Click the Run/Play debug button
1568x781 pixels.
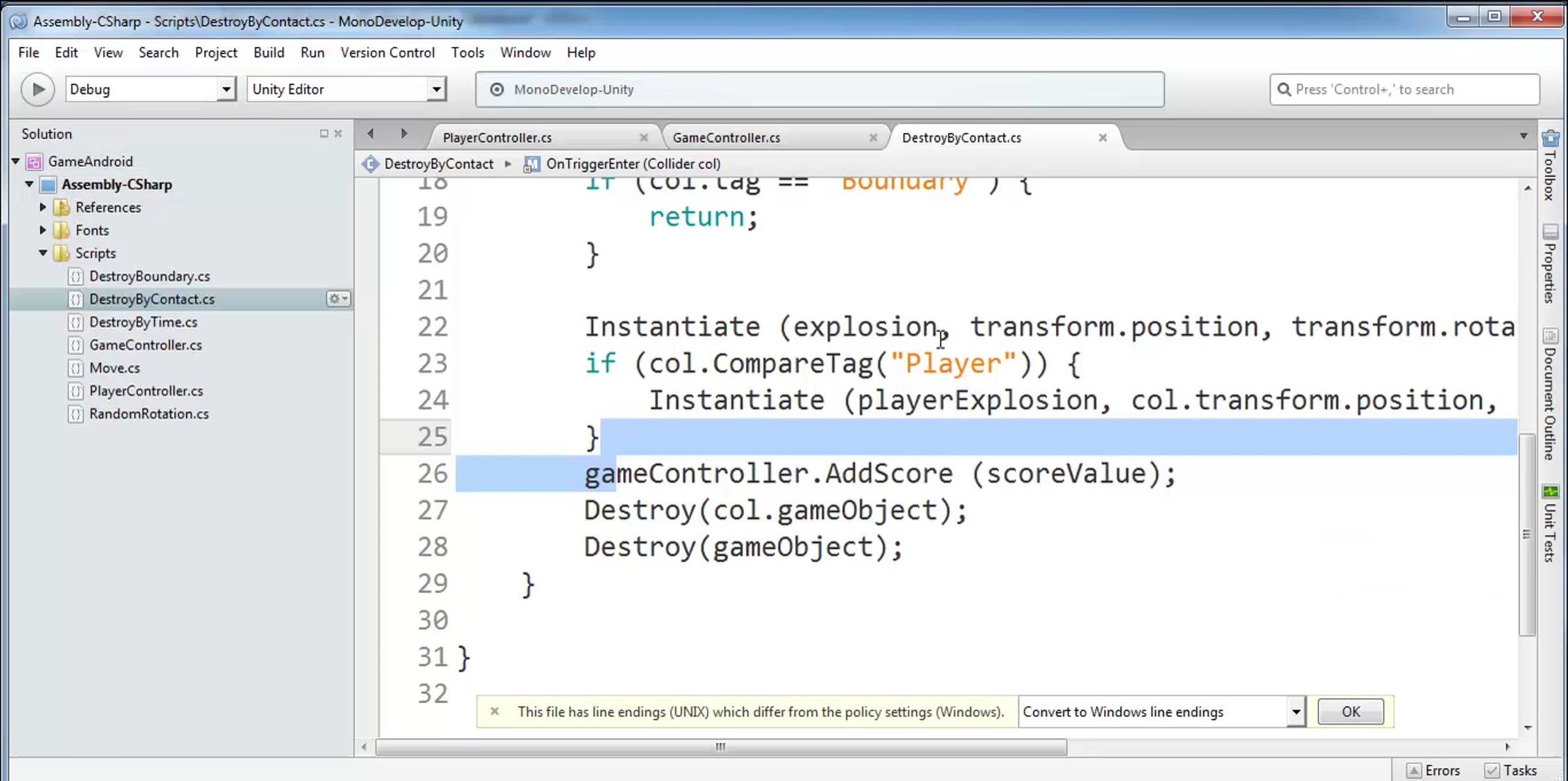pos(37,90)
